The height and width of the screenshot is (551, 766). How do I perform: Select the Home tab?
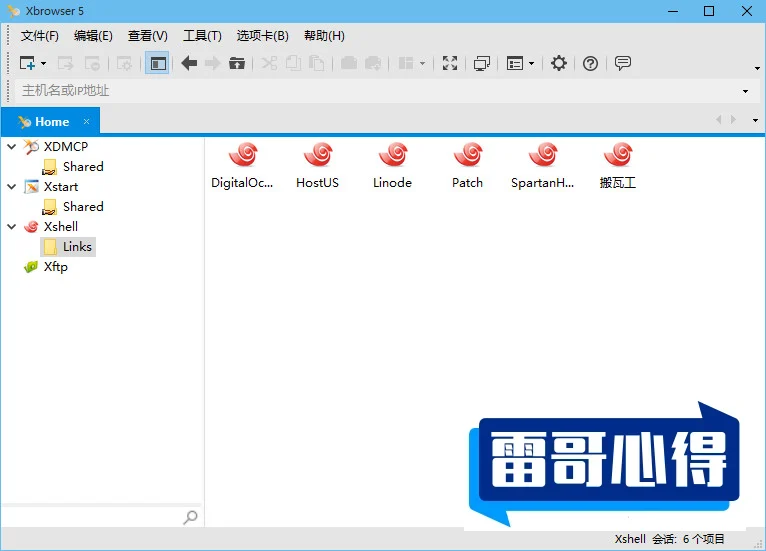pos(51,122)
